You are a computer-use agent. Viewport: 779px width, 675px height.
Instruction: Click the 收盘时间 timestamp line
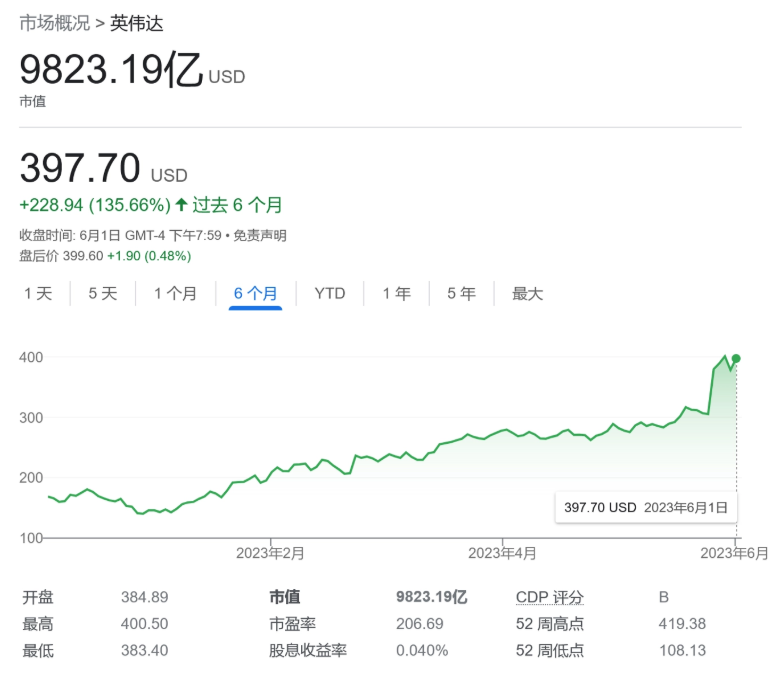point(120,235)
